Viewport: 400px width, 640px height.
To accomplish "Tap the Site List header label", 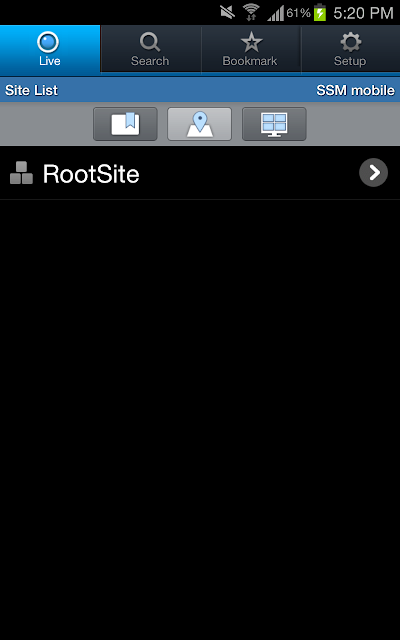I will (31, 91).
